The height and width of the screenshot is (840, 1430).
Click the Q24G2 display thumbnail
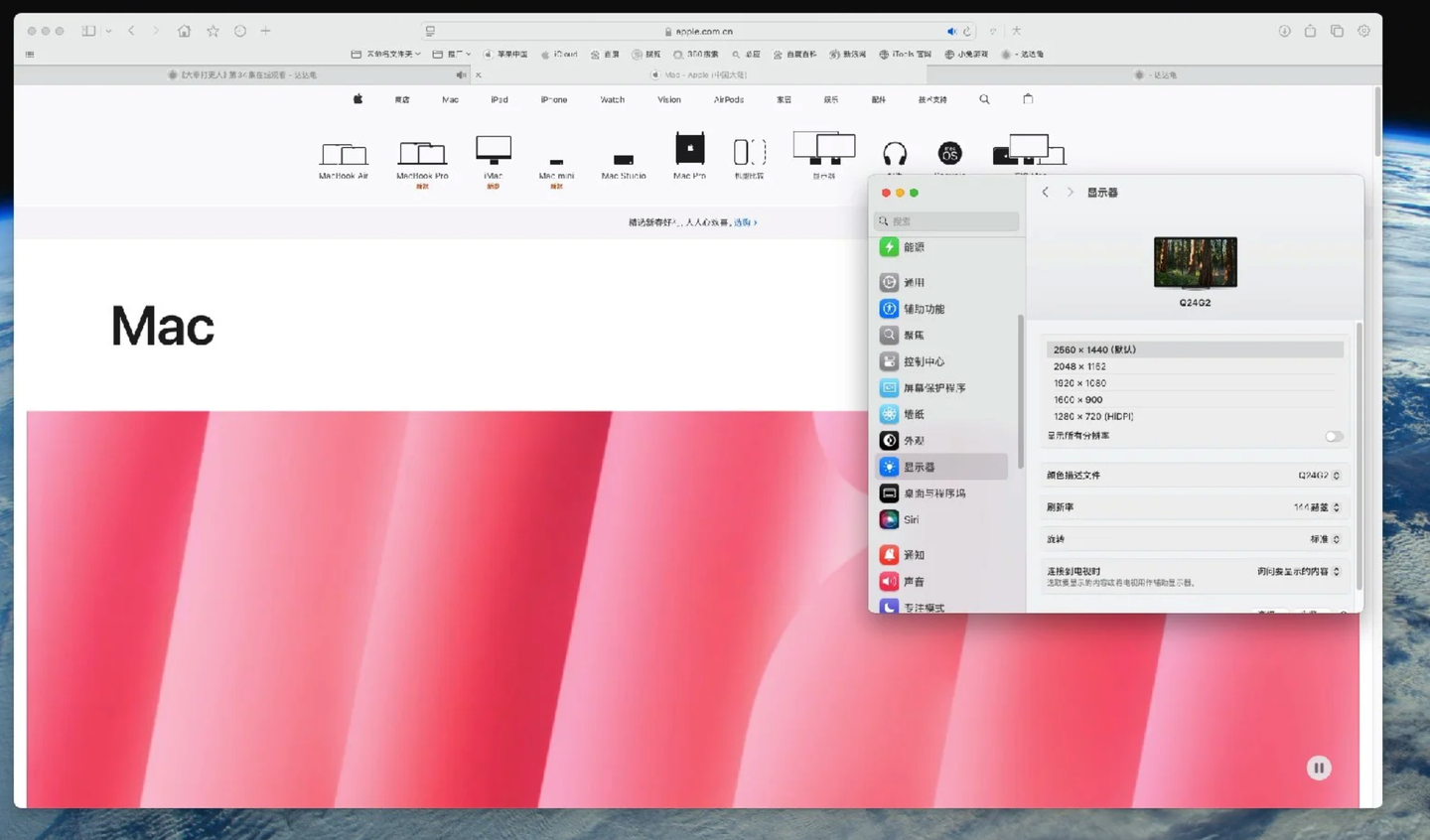[1195, 263]
